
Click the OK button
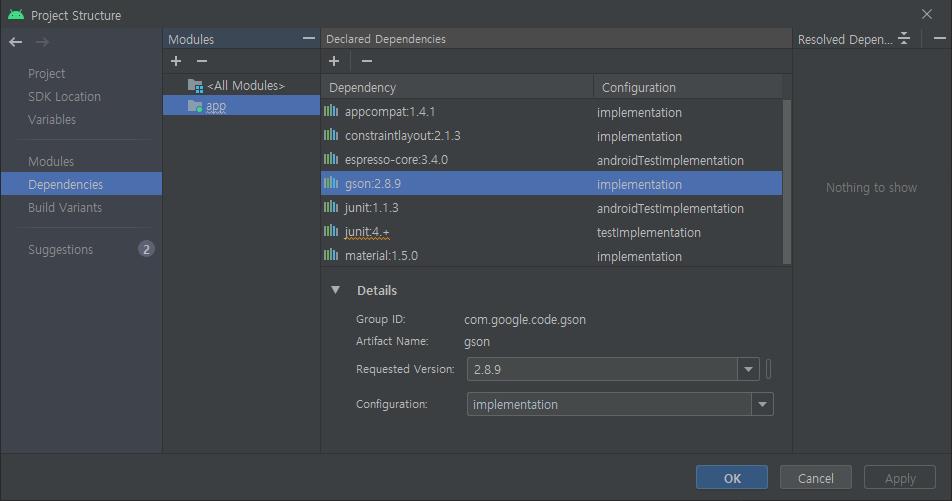(x=732, y=478)
